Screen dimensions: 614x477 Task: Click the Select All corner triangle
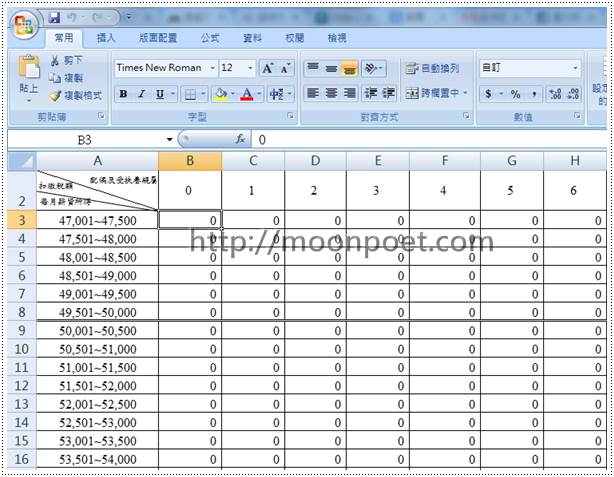22,161
